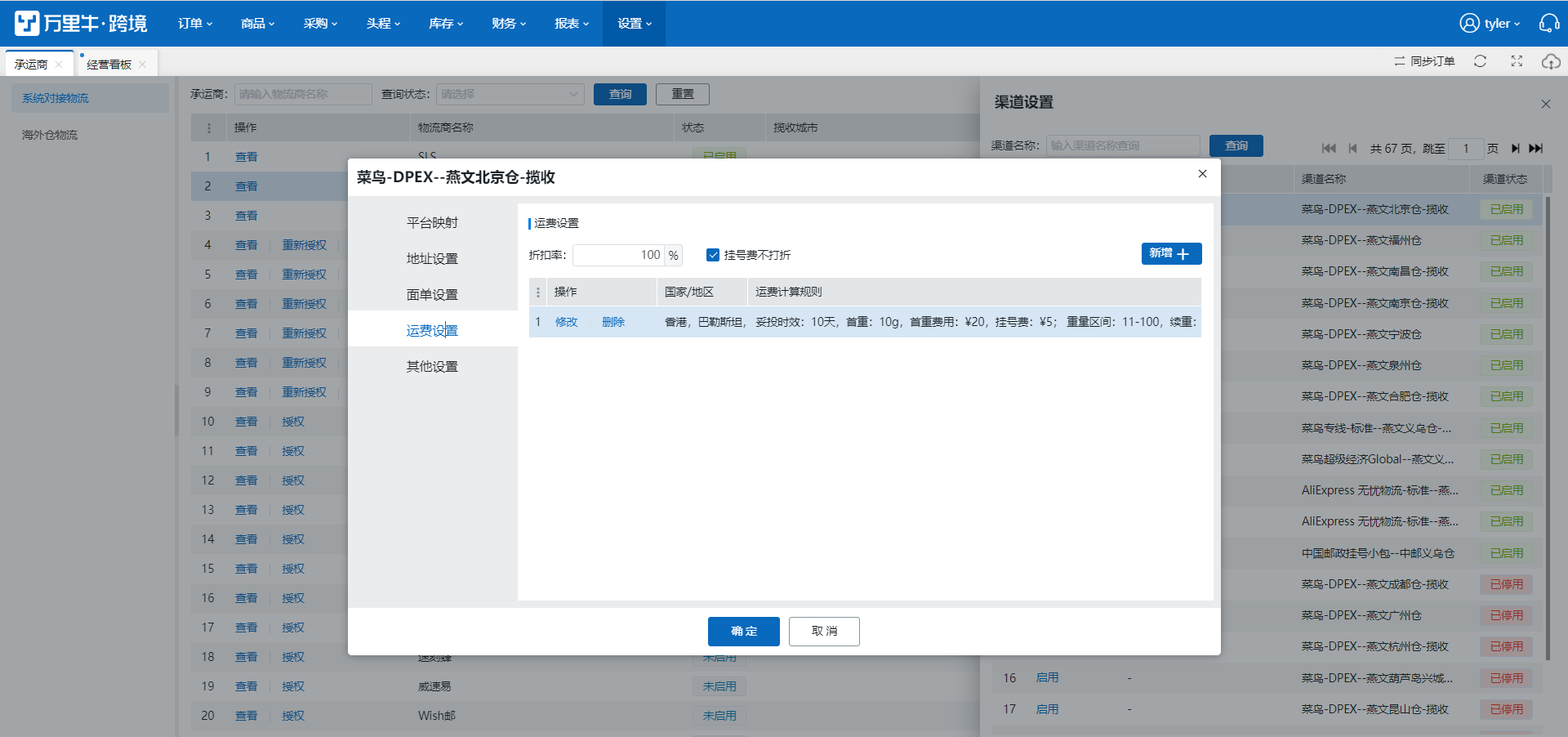Click 查询 in the 渠道设置 panel
Image resolution: width=1568 pixels, height=737 pixels.
[x=1236, y=145]
